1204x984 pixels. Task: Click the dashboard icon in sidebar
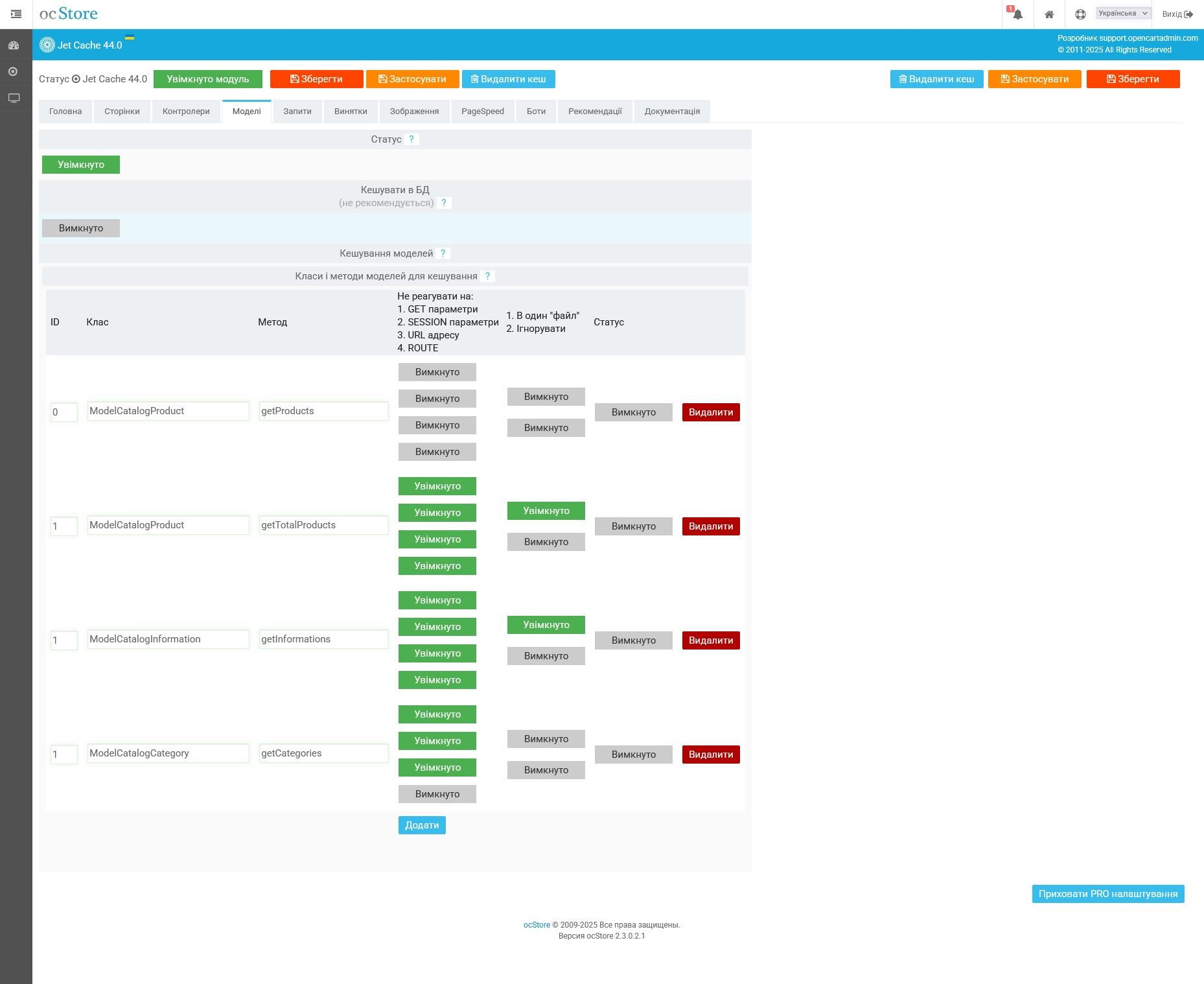point(14,45)
